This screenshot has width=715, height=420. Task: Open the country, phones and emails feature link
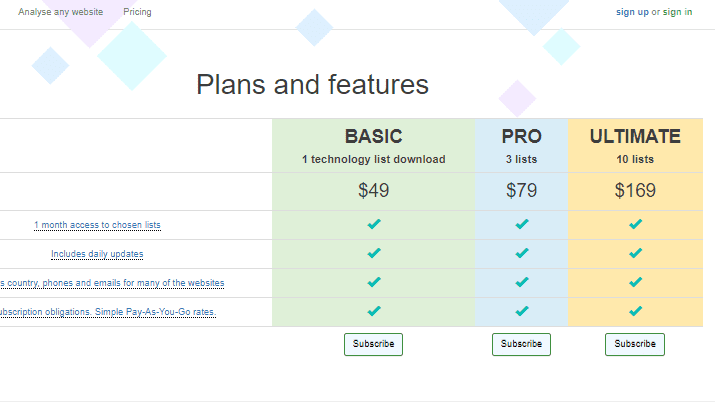pyautogui.click(x=112, y=283)
